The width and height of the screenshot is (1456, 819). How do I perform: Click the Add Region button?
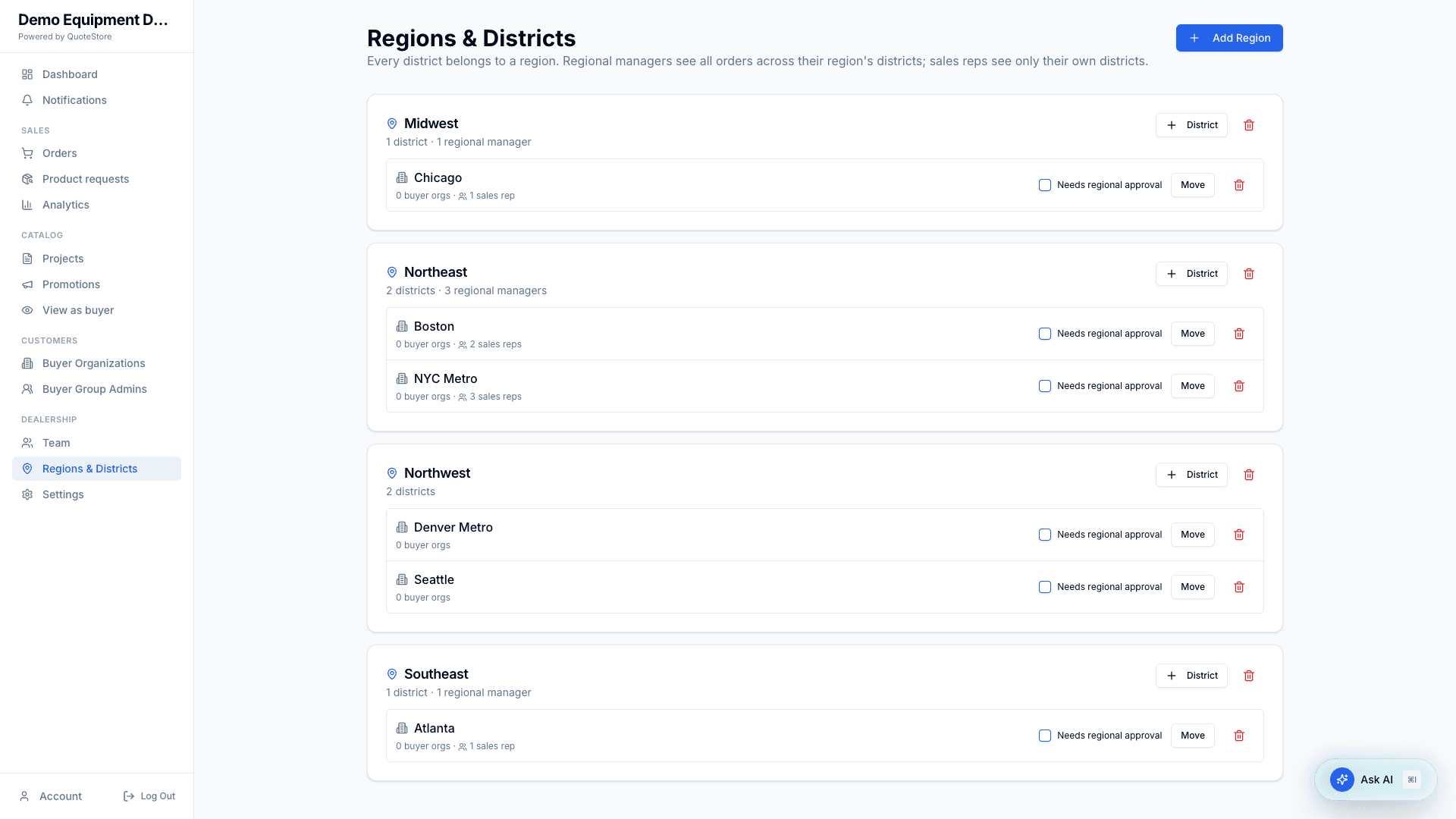pyautogui.click(x=1229, y=38)
